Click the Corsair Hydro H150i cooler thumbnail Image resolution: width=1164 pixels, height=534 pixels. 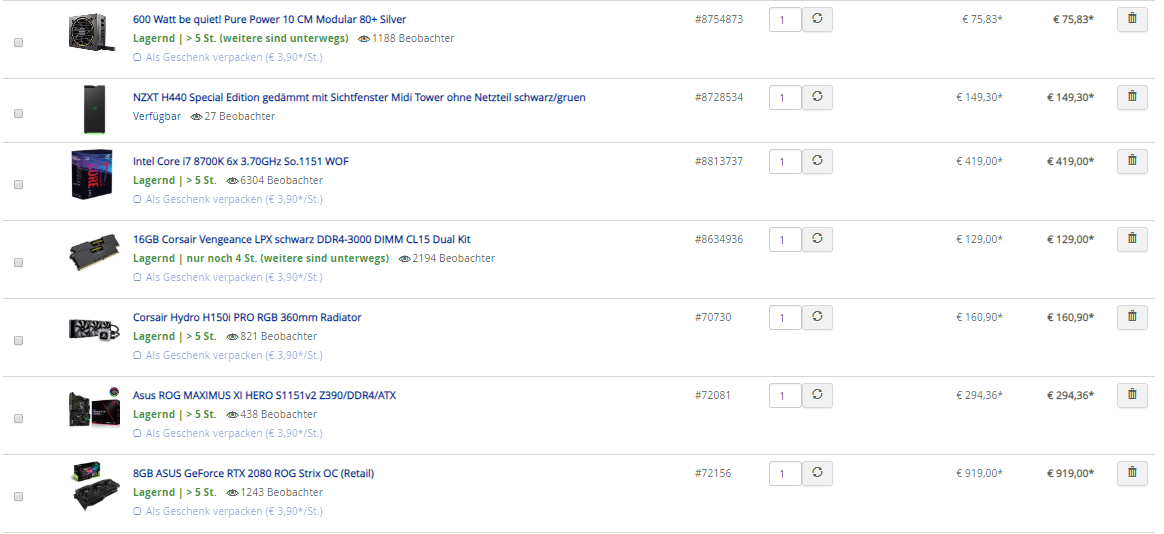tap(94, 329)
